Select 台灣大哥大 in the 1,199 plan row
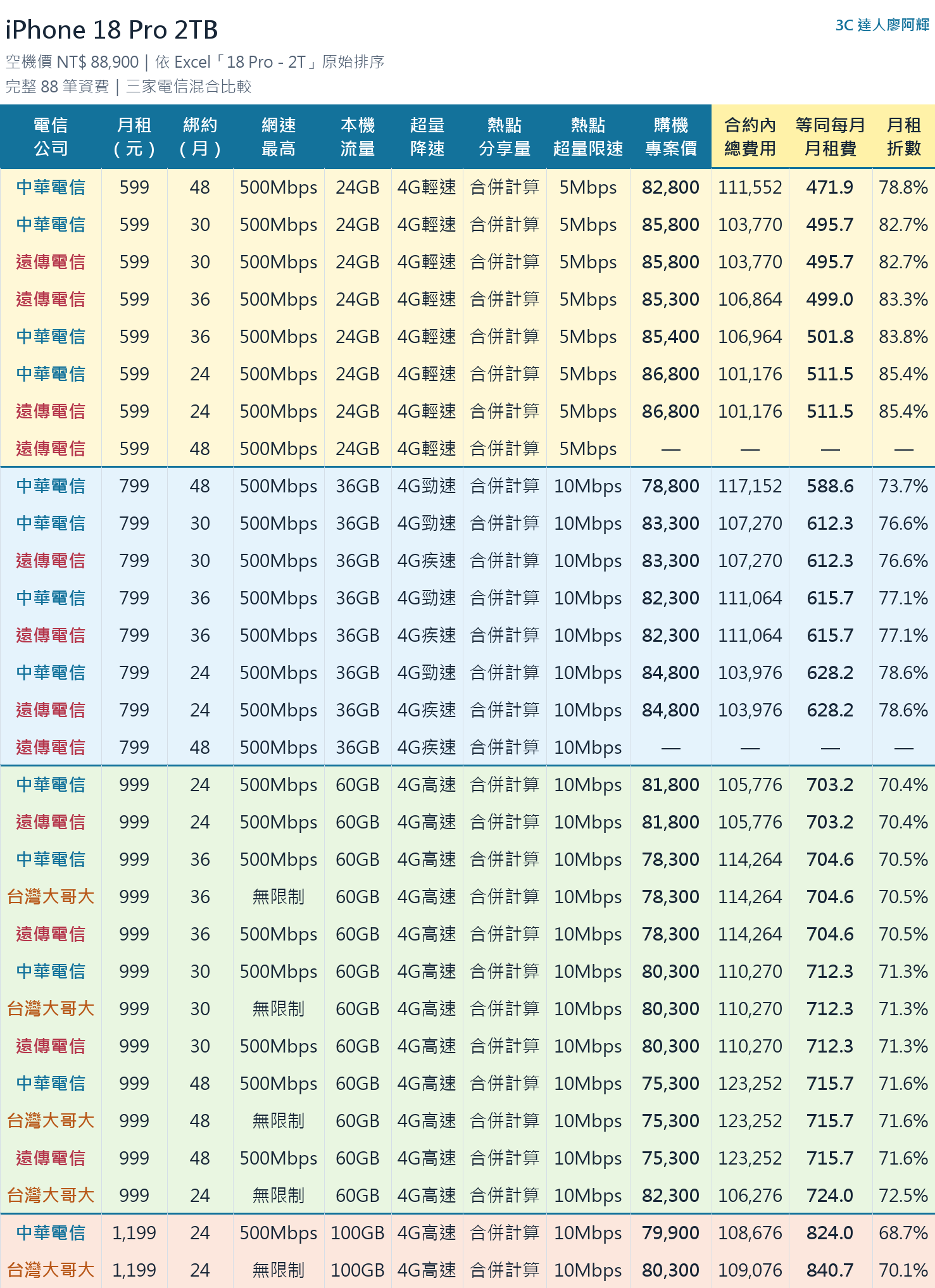The image size is (935, 1288). [51, 1270]
